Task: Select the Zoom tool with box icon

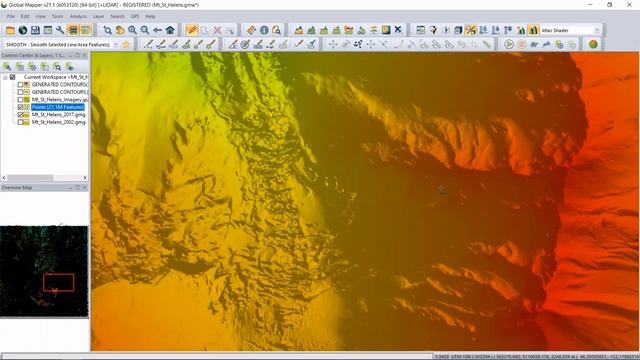Action: point(107,30)
